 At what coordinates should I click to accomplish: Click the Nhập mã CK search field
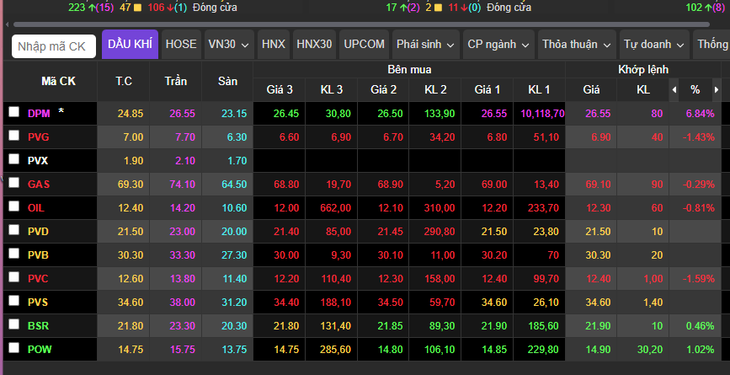click(54, 46)
